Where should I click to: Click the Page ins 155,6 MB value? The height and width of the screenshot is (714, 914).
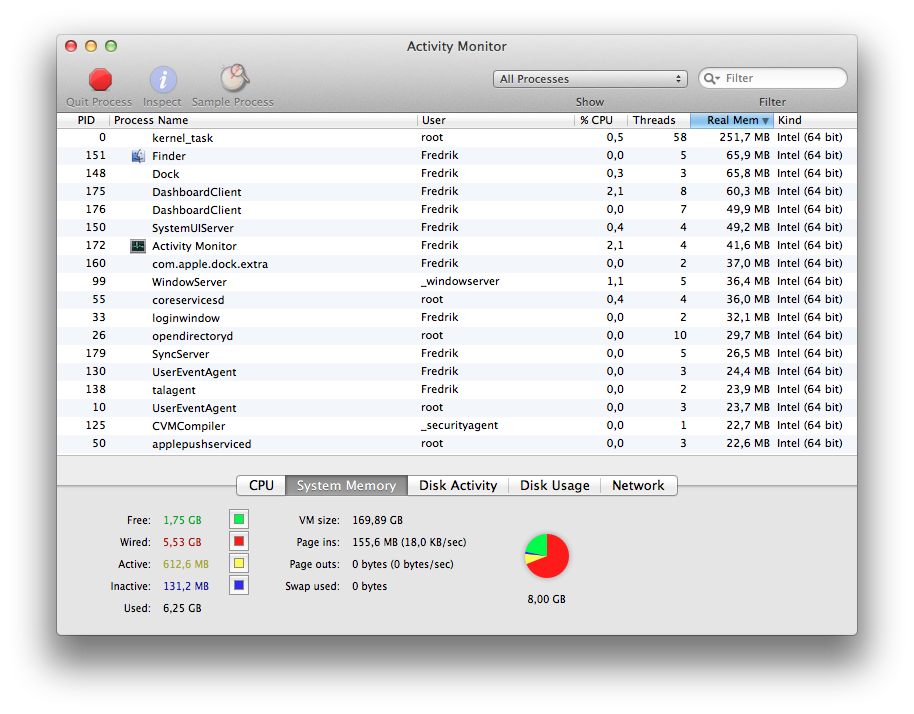point(409,542)
